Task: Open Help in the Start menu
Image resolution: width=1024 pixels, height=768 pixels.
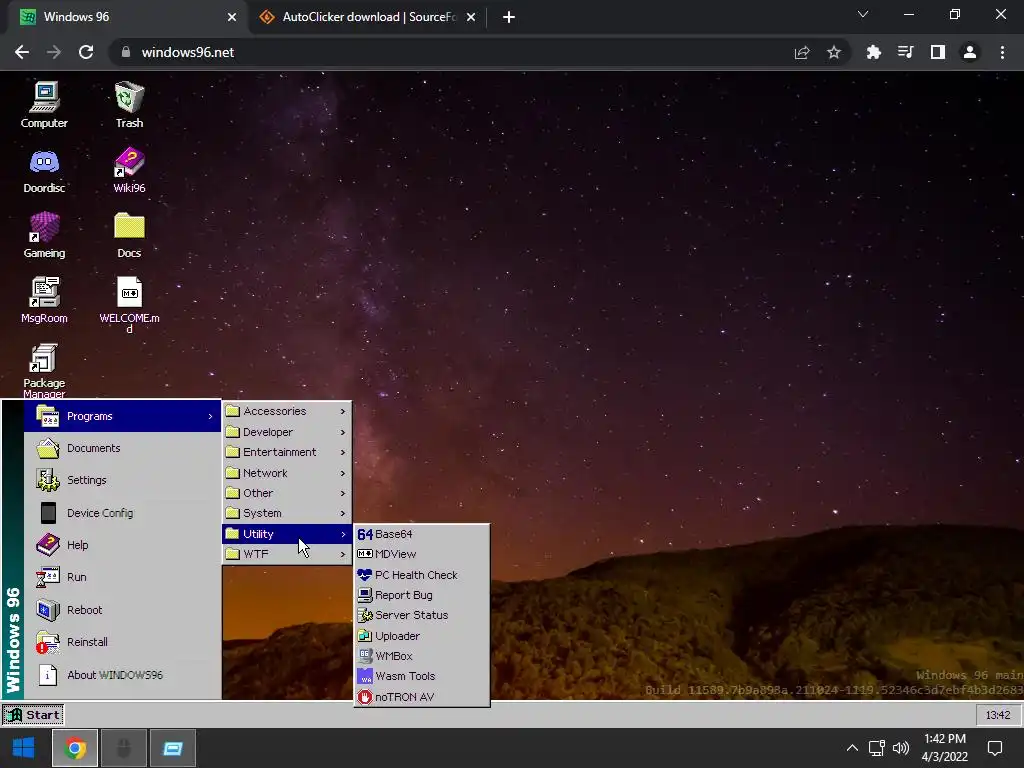Action: (x=122, y=545)
